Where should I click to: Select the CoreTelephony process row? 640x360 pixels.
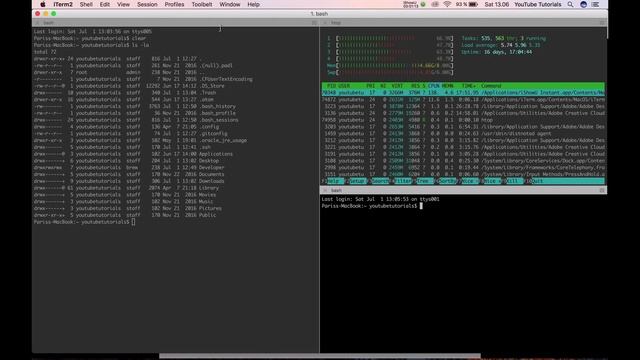[463, 168]
